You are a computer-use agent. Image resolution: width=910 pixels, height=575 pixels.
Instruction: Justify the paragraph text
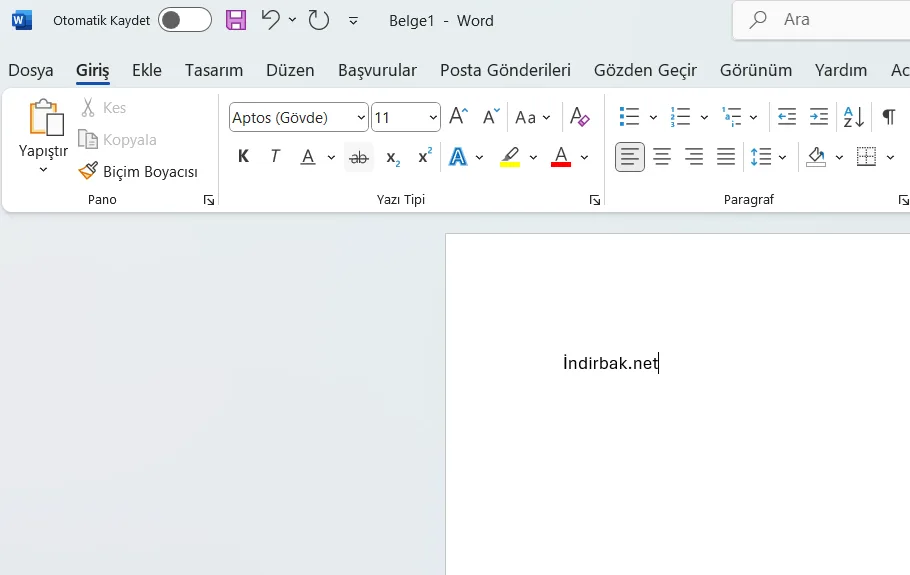pos(725,157)
